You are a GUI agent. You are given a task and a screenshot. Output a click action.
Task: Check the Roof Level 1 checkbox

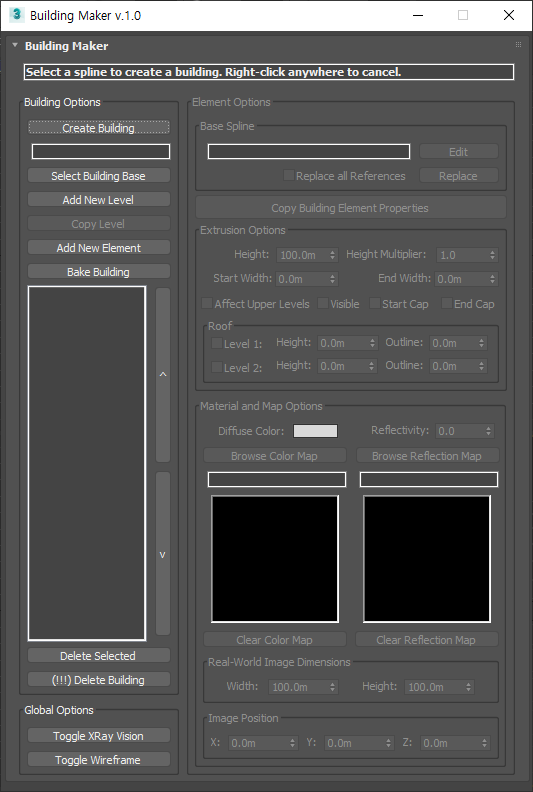(x=216, y=343)
